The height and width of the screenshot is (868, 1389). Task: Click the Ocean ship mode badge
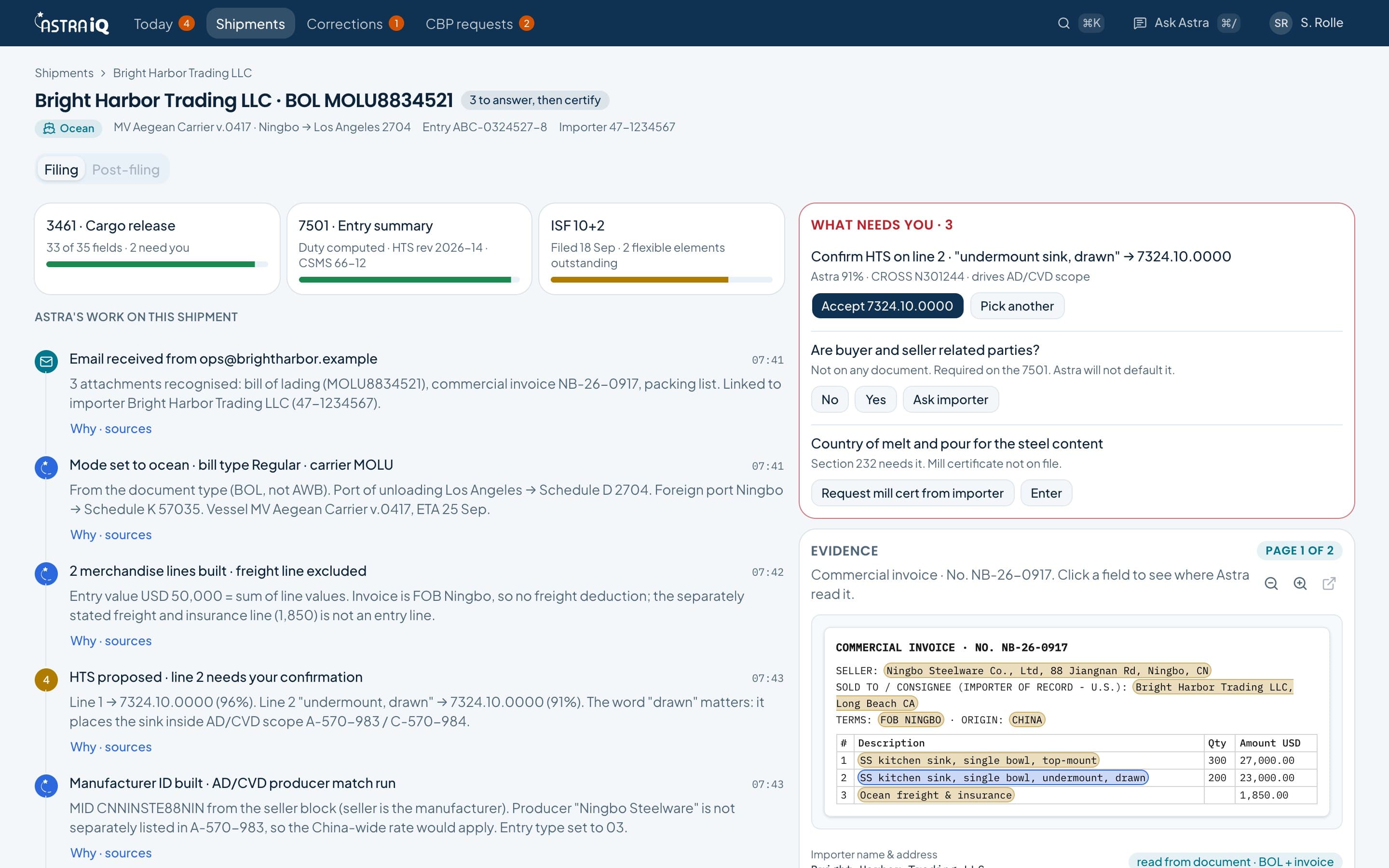pyautogui.click(x=68, y=128)
